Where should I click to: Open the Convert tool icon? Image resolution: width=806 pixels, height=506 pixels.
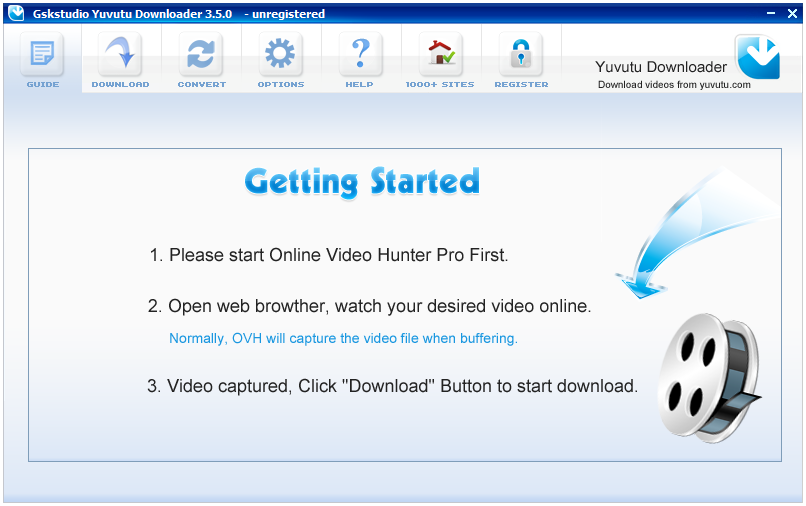pyautogui.click(x=200, y=54)
